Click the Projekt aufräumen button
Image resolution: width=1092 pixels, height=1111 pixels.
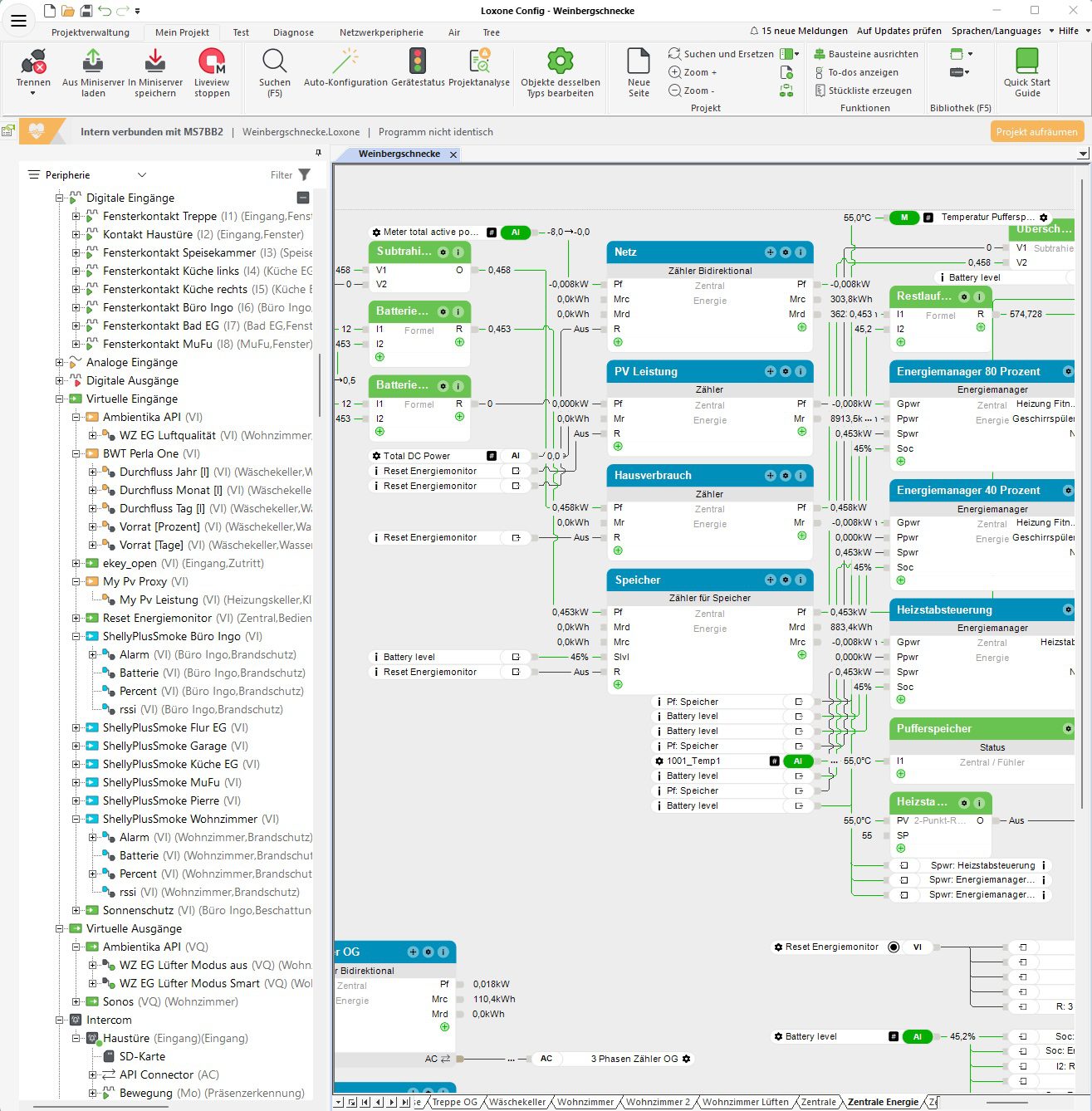[x=1036, y=132]
